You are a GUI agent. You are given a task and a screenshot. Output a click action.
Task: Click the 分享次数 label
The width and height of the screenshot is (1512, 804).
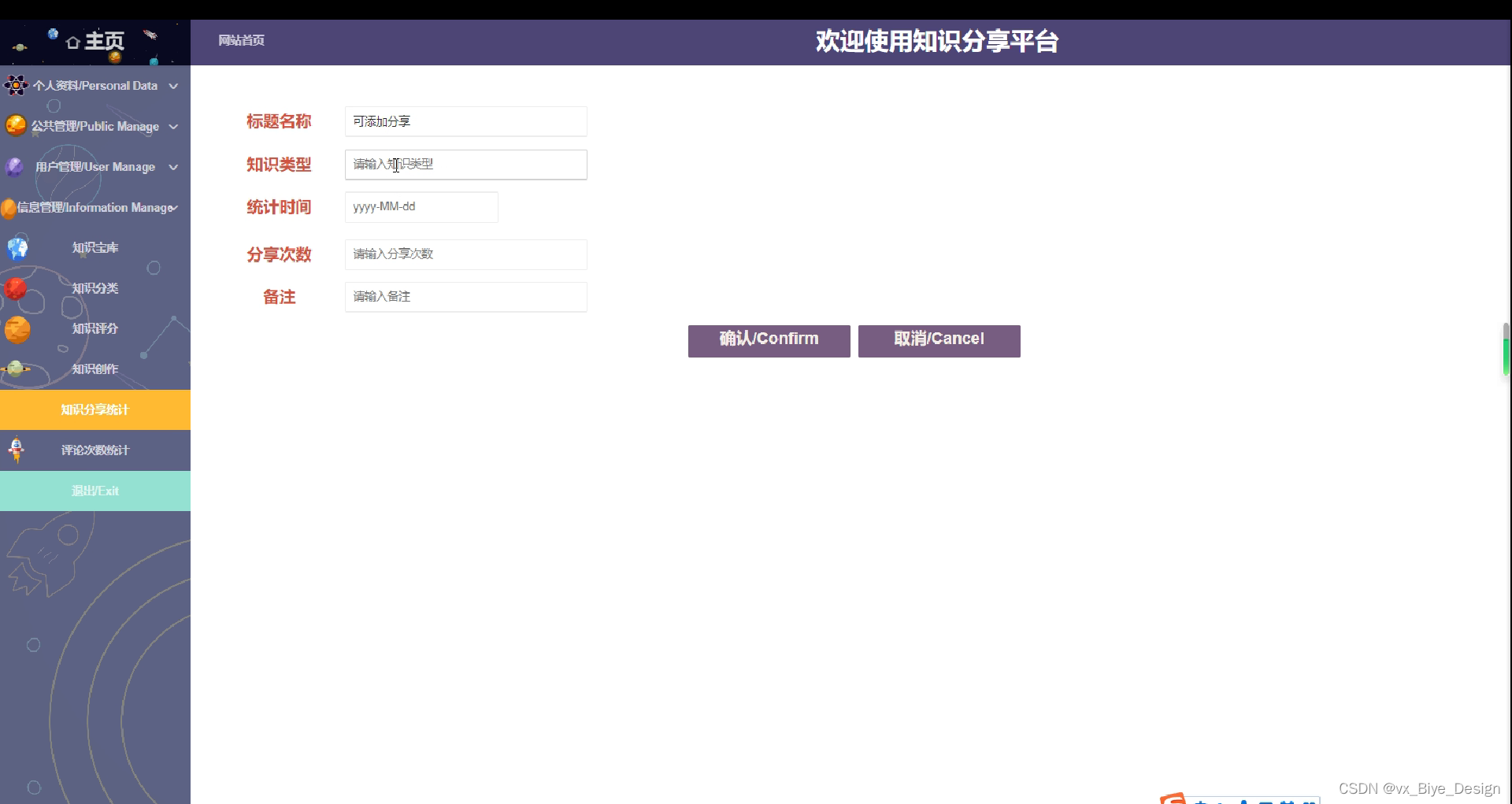point(279,254)
